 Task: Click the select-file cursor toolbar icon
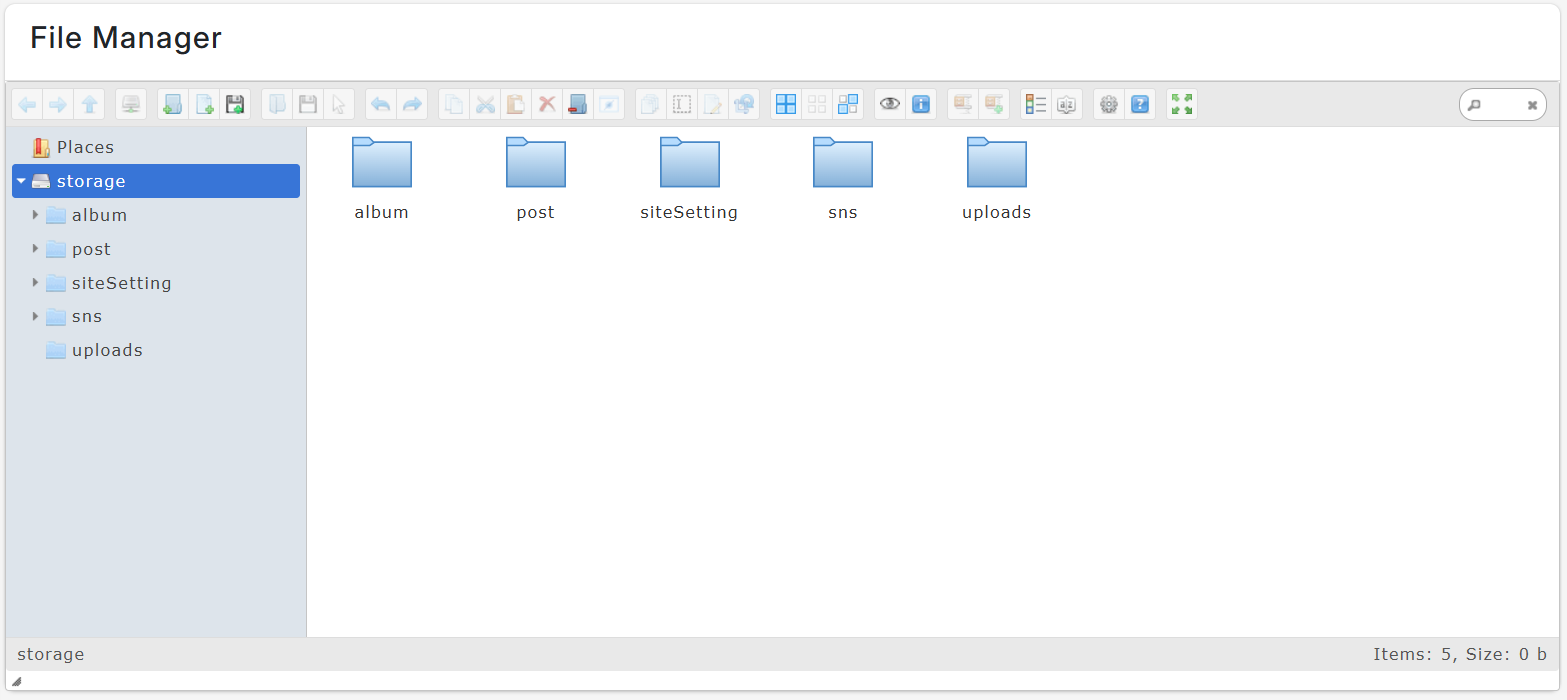tap(339, 104)
